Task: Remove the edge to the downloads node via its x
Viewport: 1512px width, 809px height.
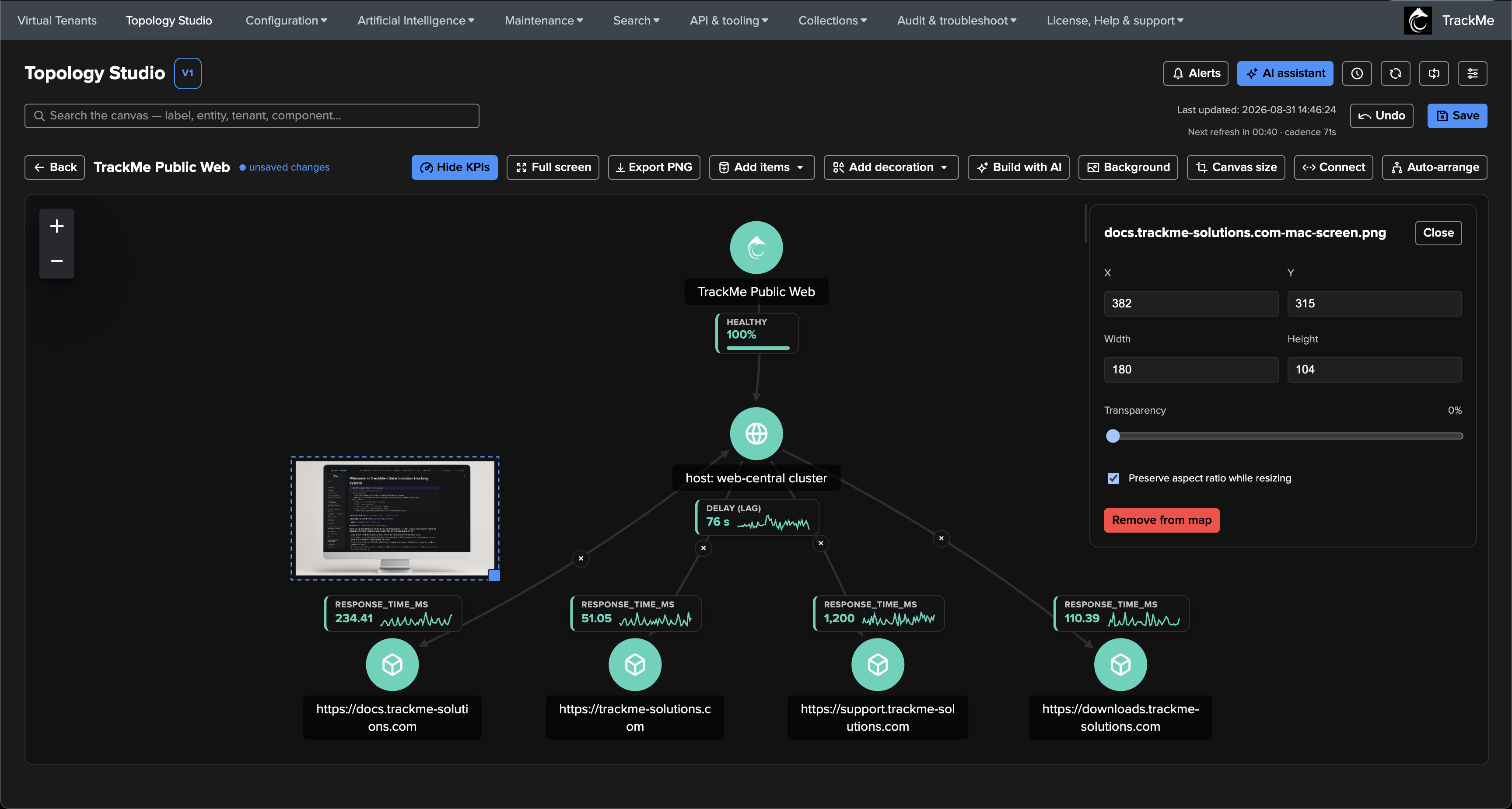Action: click(941, 539)
